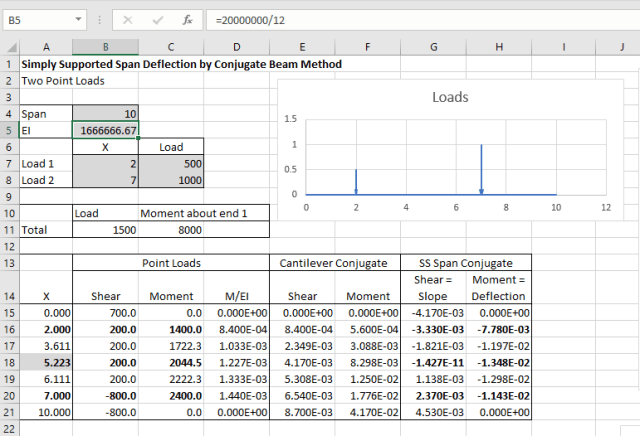Select the column H header
Image resolution: width=640 pixels, height=436 pixels.
tap(500, 47)
